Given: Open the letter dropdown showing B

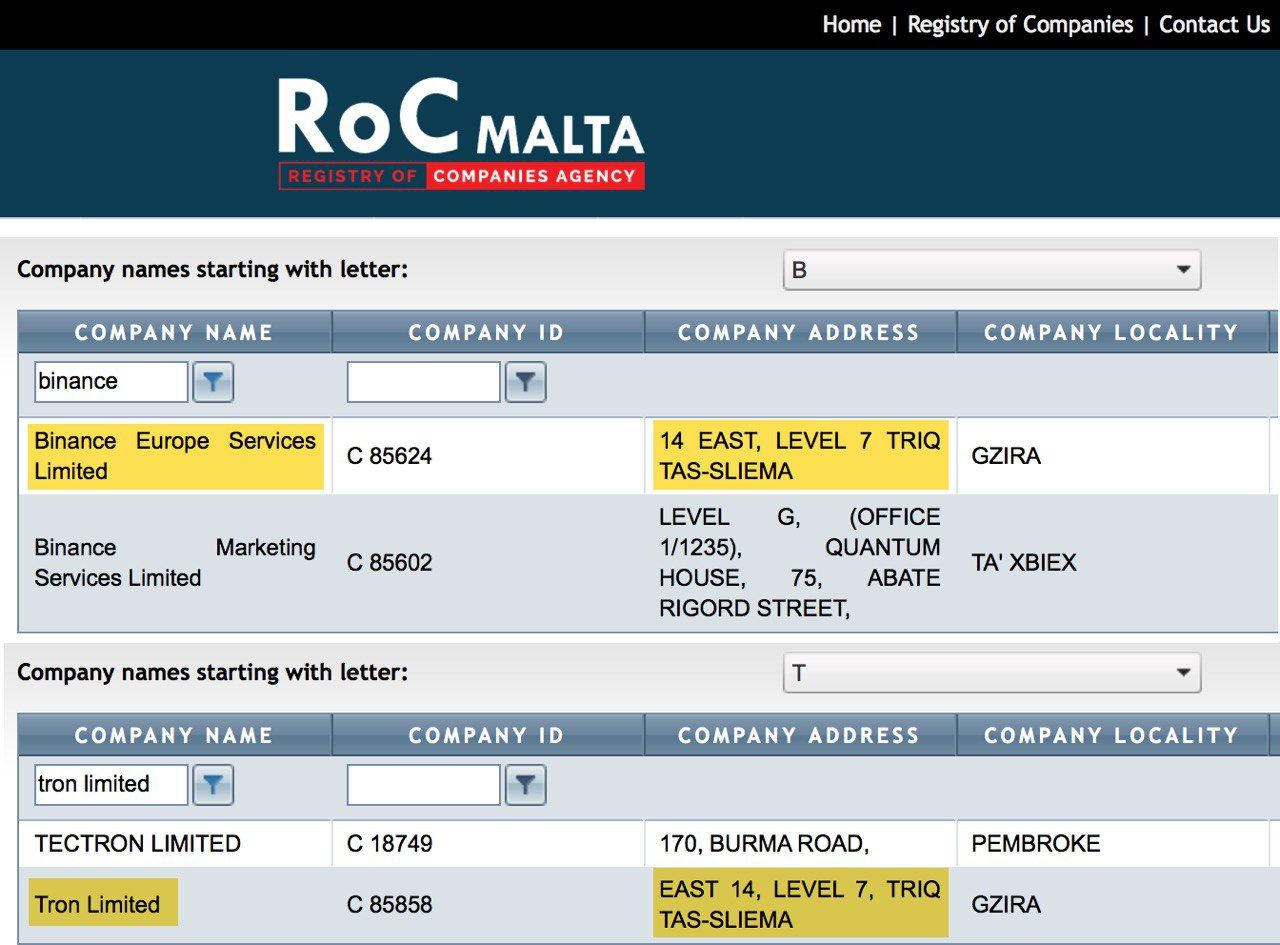Looking at the screenshot, I should (x=991, y=270).
